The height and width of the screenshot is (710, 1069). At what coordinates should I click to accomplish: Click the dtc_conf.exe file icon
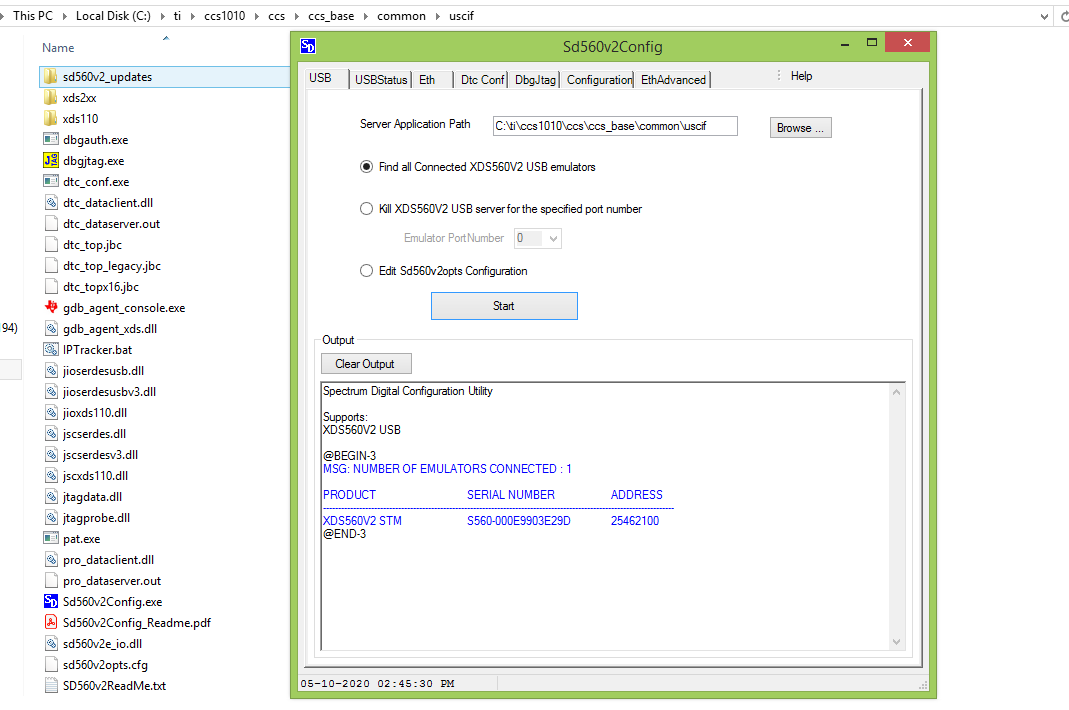point(50,181)
